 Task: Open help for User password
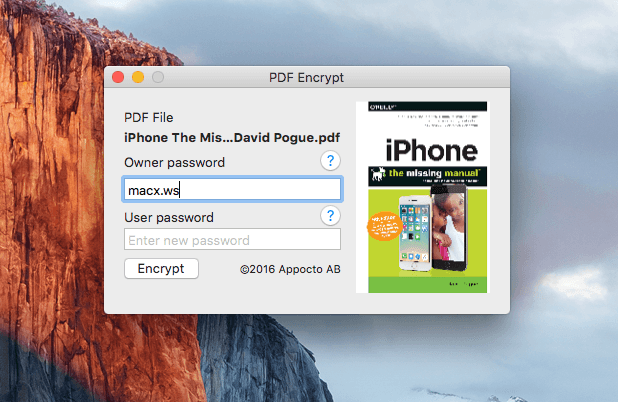coord(330,216)
